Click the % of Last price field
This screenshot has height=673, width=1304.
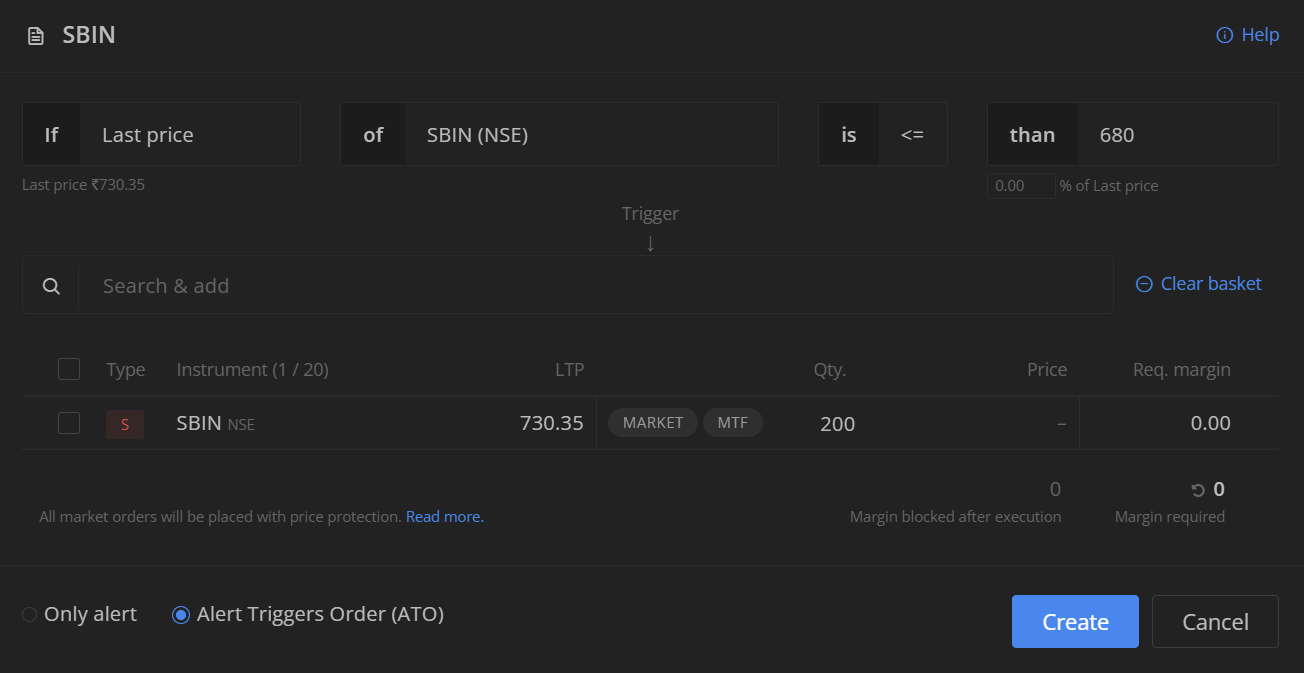1021,186
